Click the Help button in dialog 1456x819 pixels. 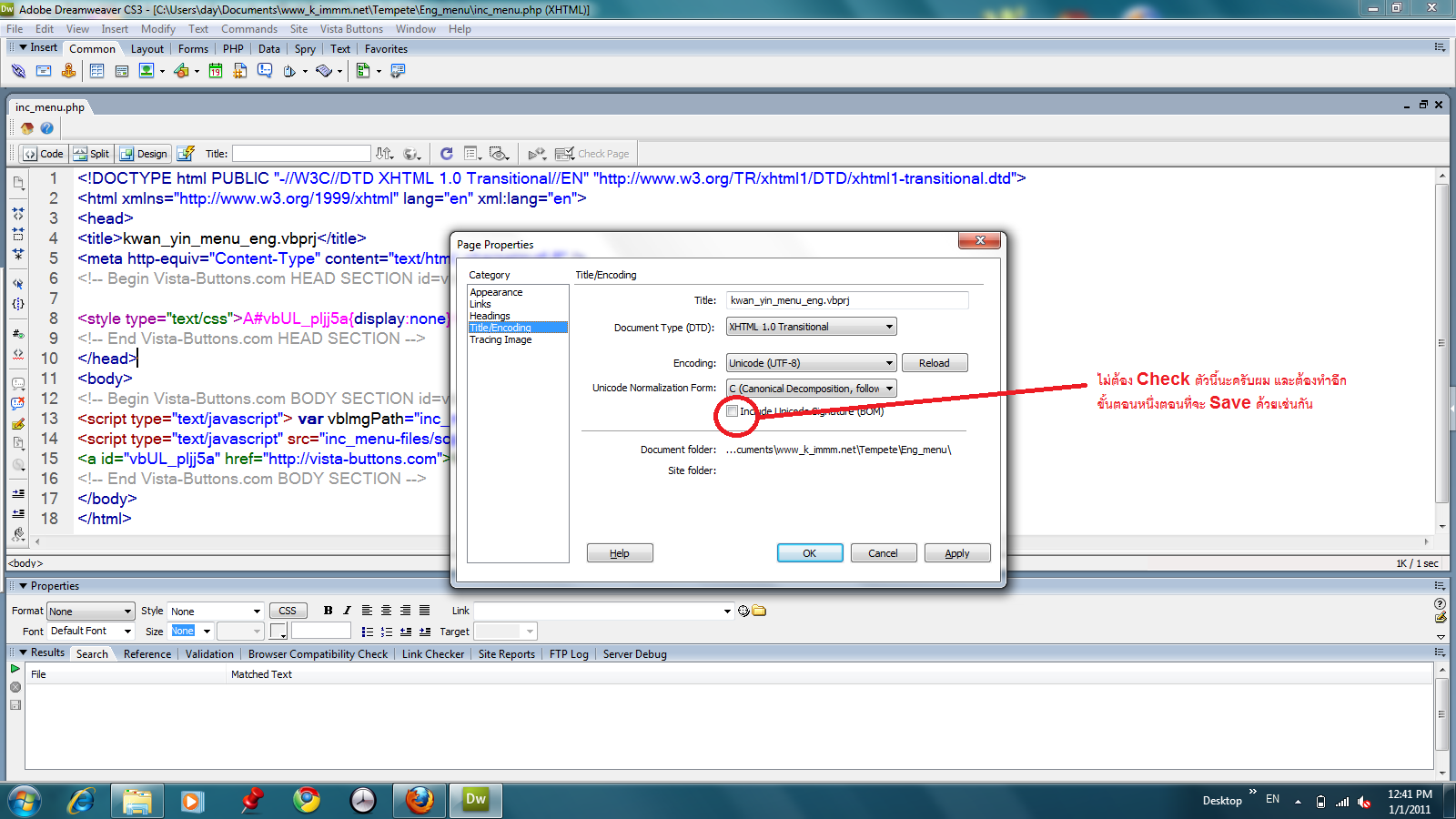620,553
